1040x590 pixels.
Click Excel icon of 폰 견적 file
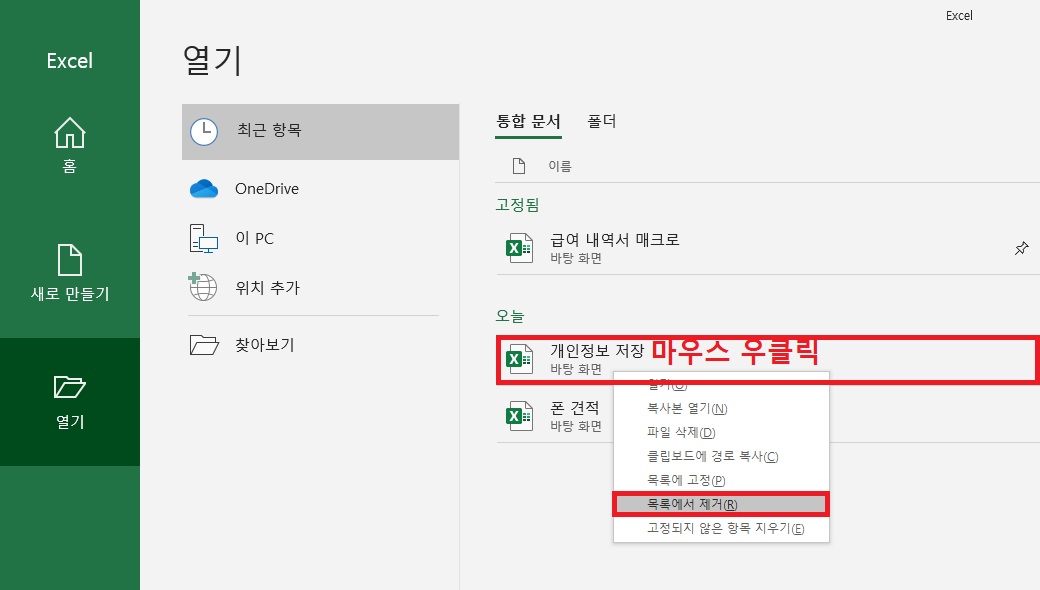(x=519, y=416)
